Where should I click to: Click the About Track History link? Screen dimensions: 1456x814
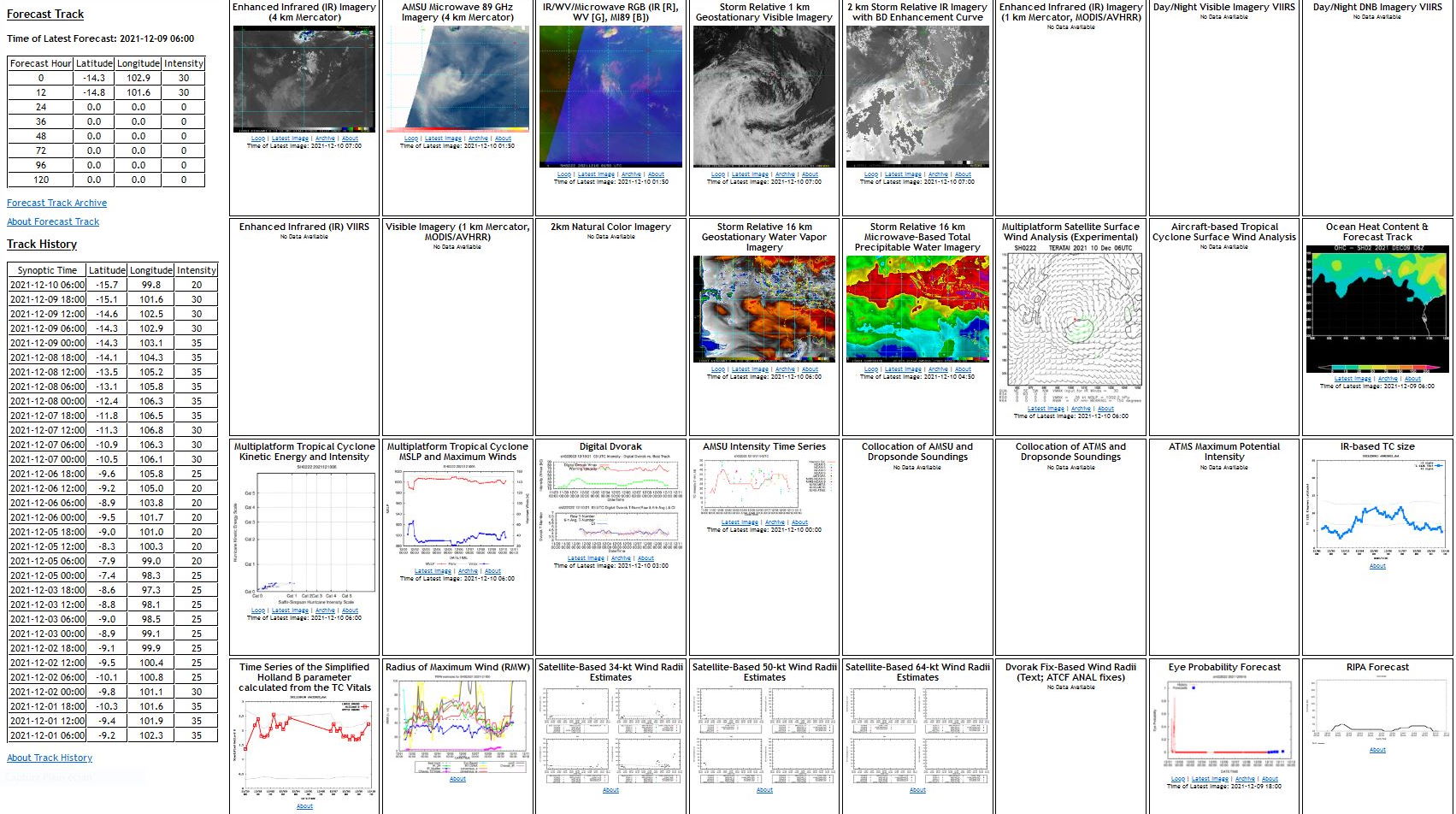[x=49, y=758]
